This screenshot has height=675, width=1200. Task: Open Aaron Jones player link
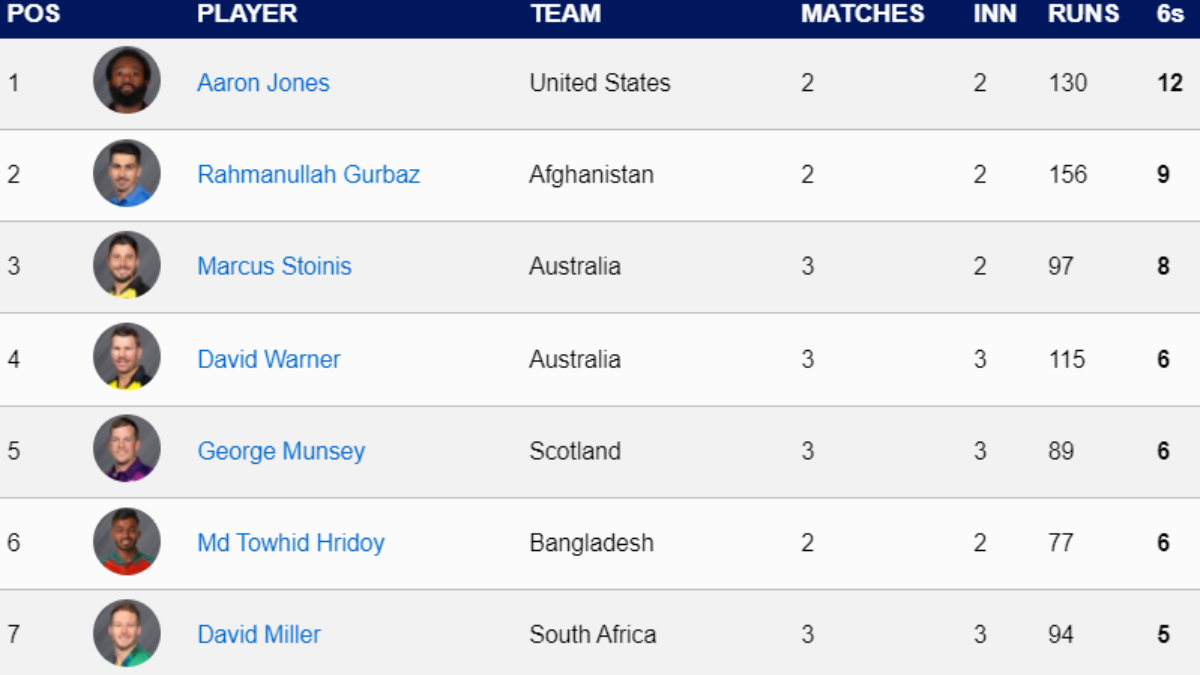pos(263,83)
